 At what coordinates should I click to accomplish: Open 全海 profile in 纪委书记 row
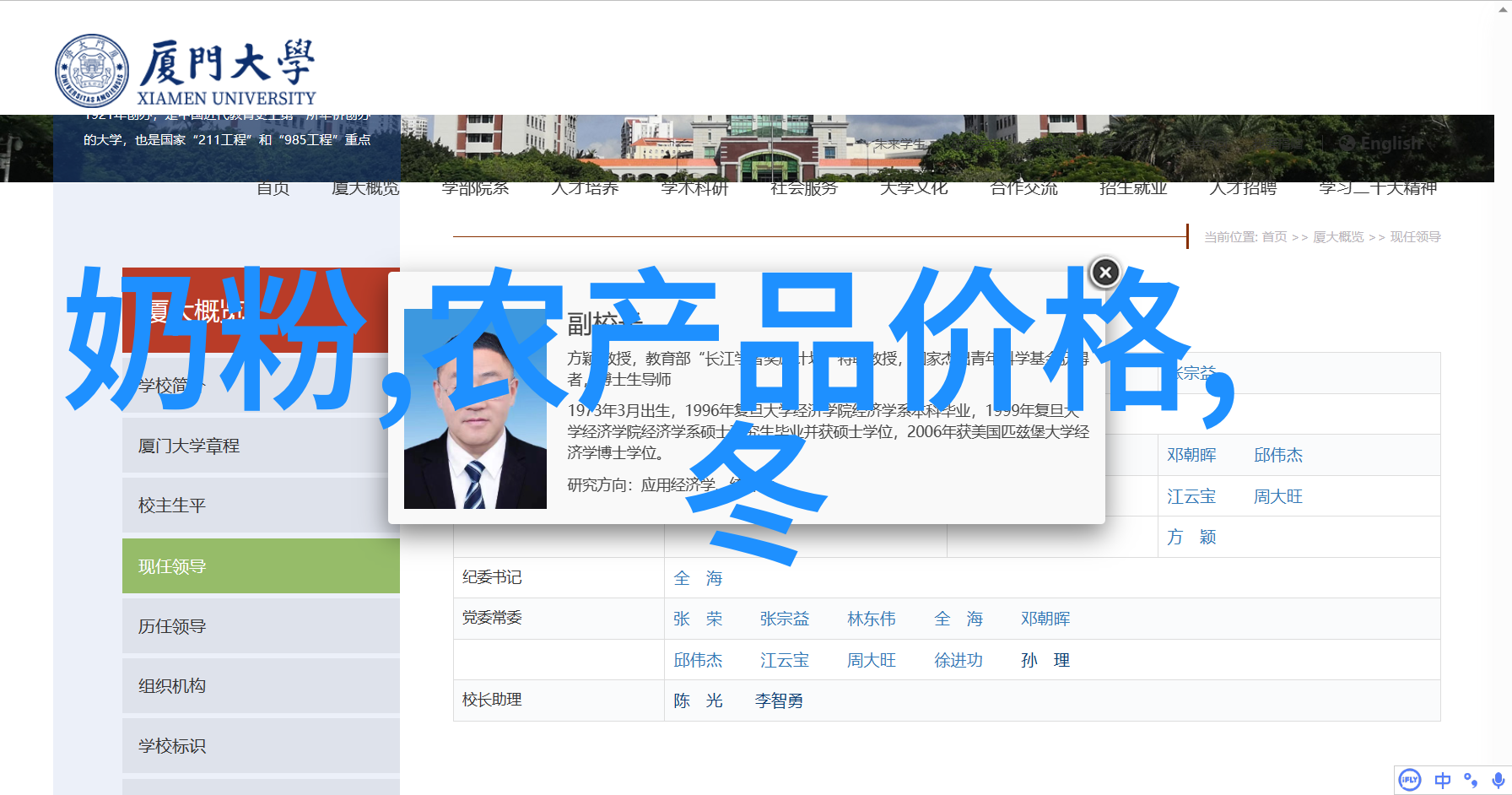[x=698, y=578]
